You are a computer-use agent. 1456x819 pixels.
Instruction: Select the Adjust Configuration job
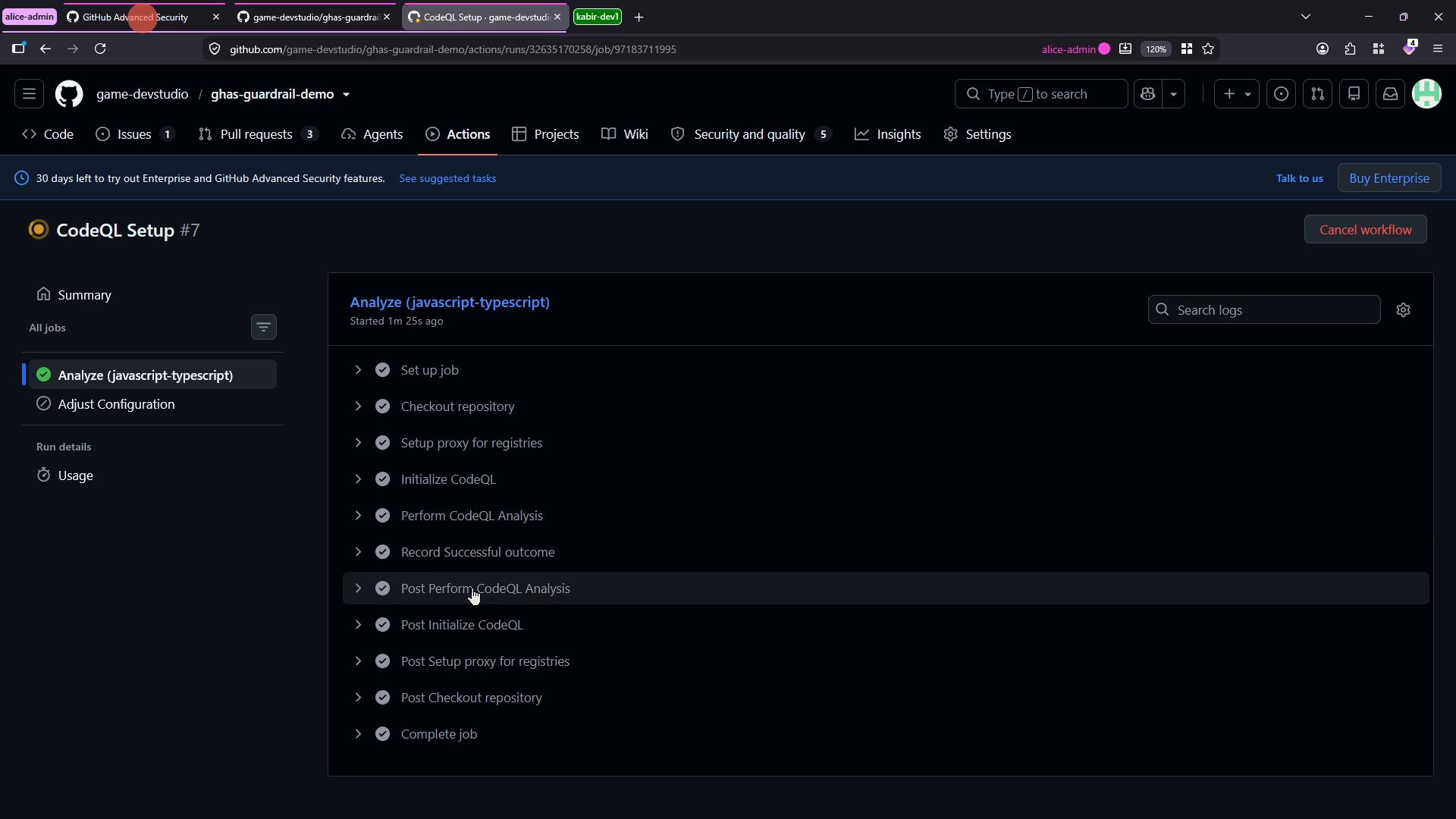152,404
